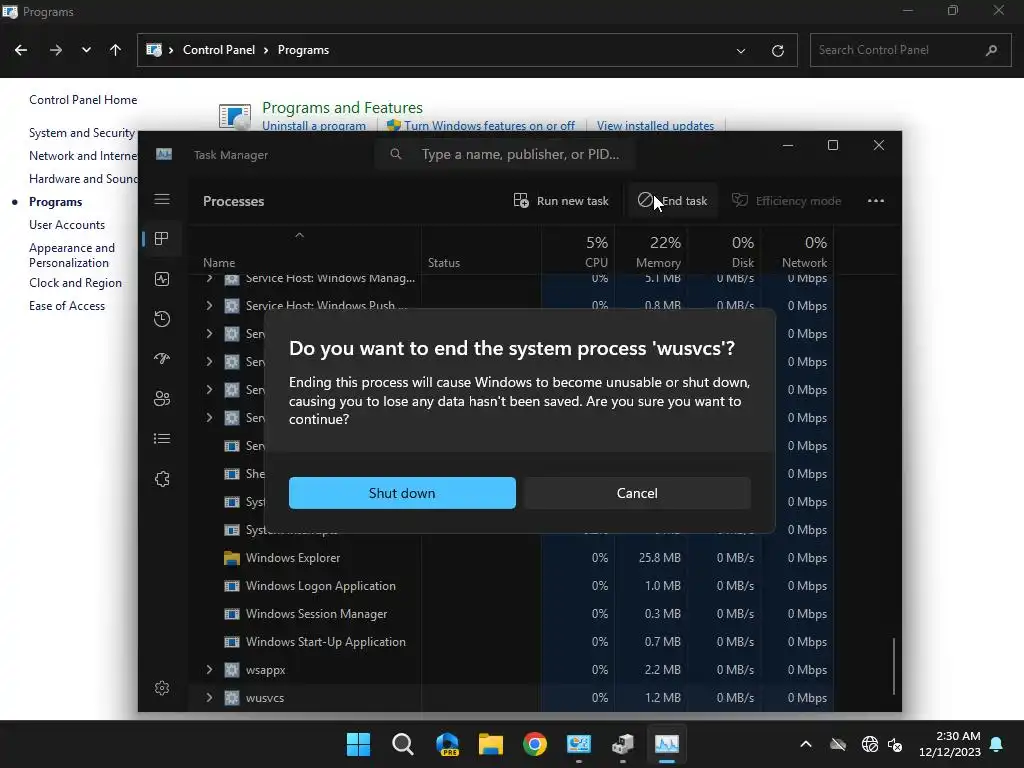Select the Windows Explorer process
This screenshot has height=768, width=1024.
click(x=293, y=558)
